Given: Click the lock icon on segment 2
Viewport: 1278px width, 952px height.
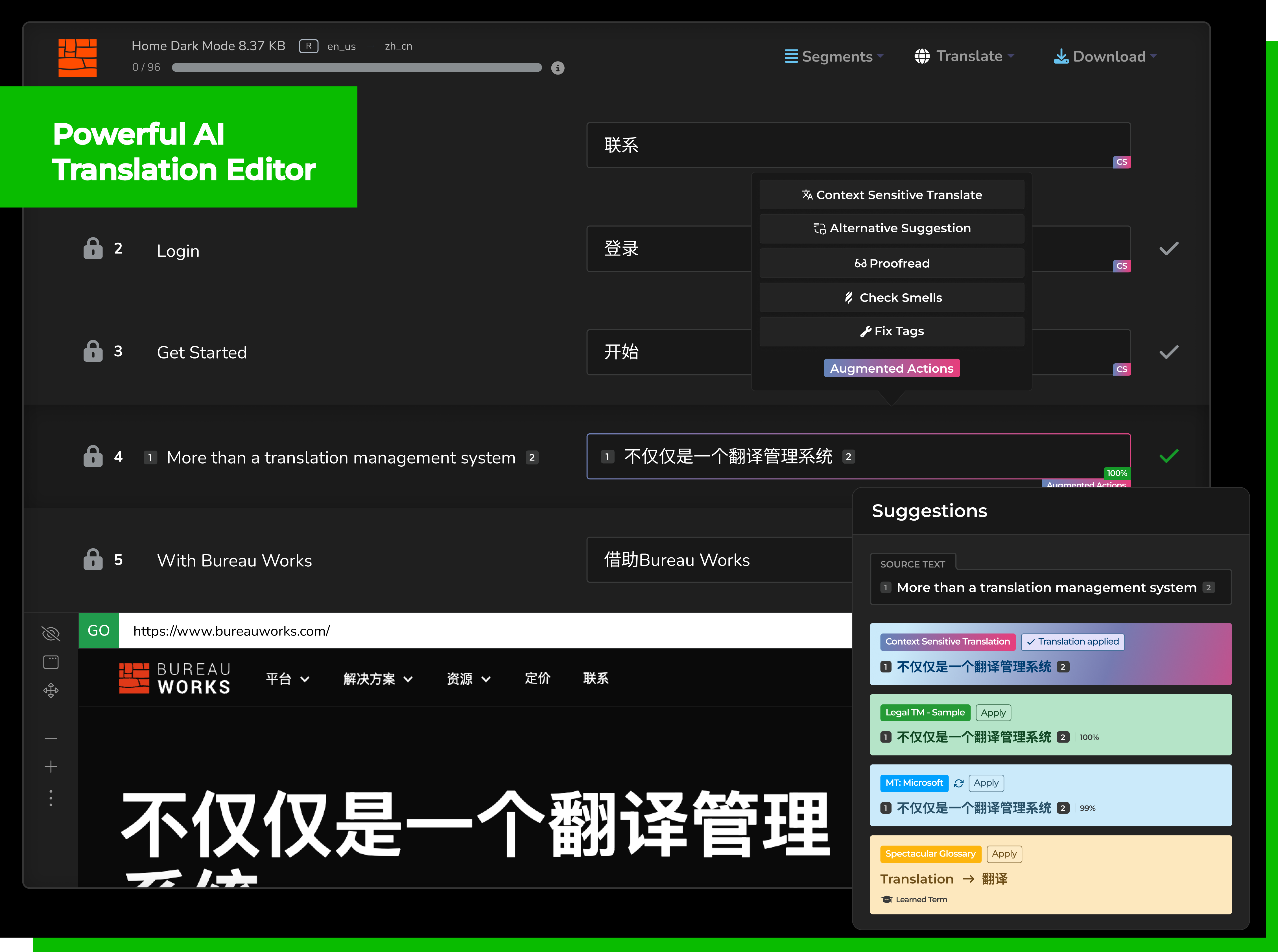Looking at the screenshot, I should point(93,248).
